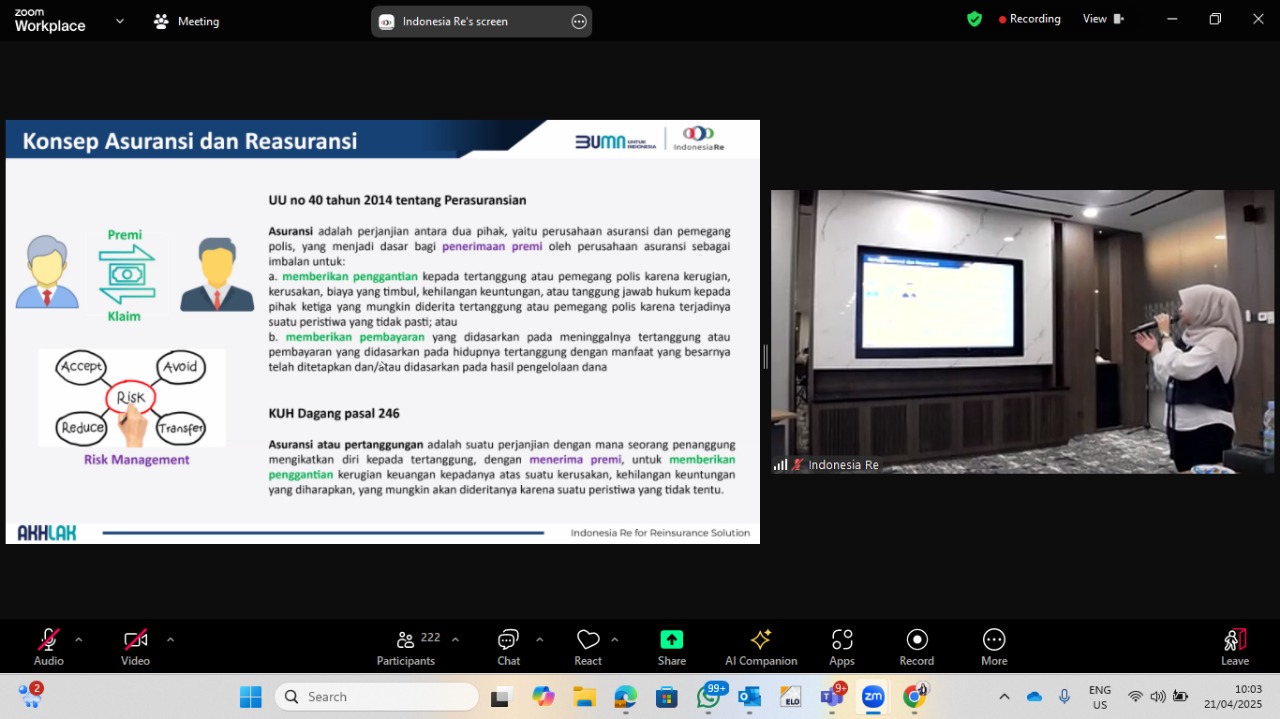Start recording with the Record icon
Viewport: 1280px width, 719px height.
point(917,640)
